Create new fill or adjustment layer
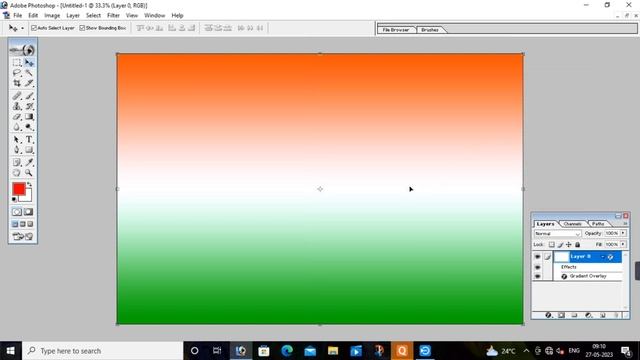This screenshot has width=640, height=360. pos(588,316)
